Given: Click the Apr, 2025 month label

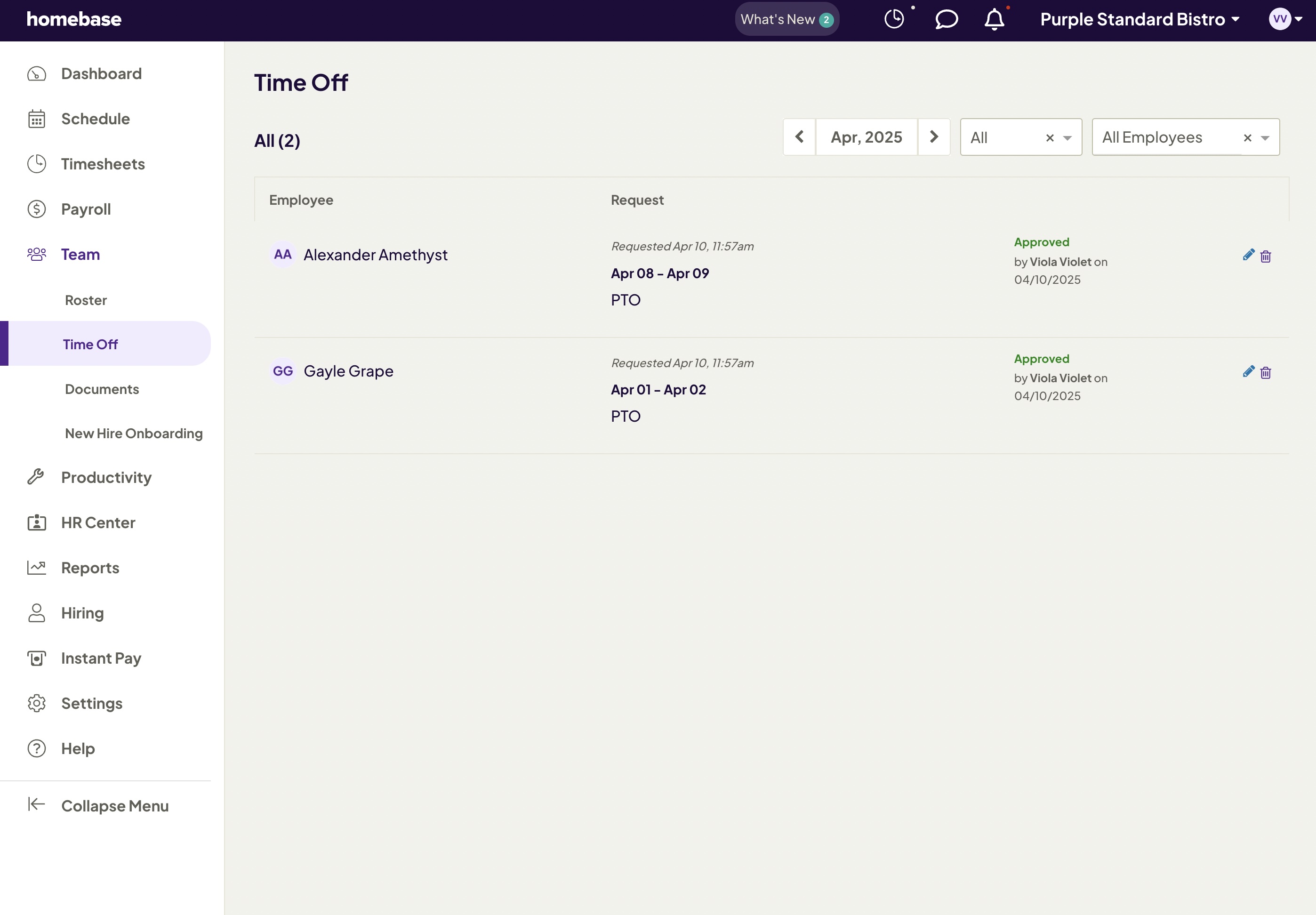Looking at the screenshot, I should (866, 137).
